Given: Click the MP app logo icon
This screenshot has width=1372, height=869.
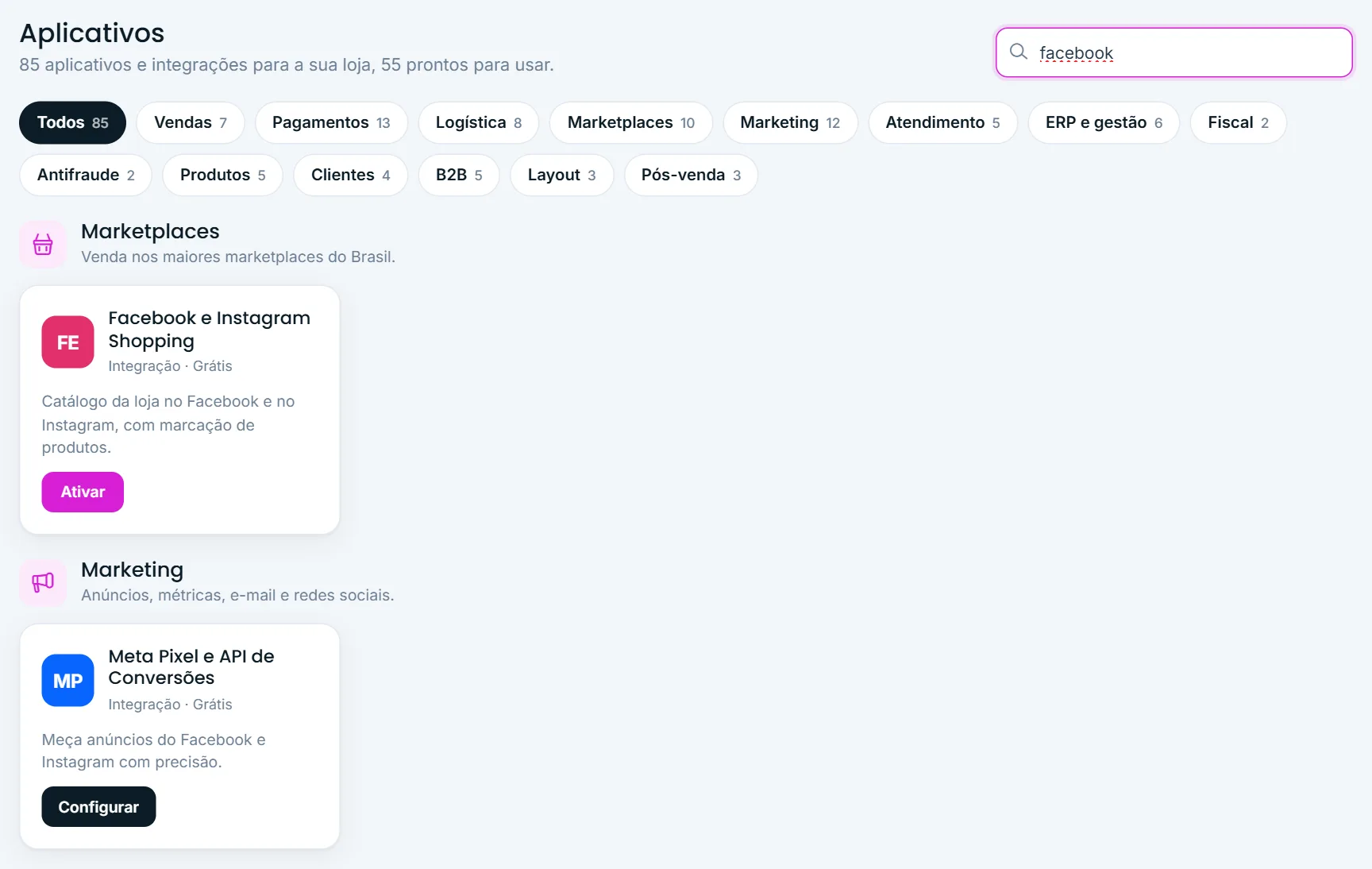Looking at the screenshot, I should point(67,681).
